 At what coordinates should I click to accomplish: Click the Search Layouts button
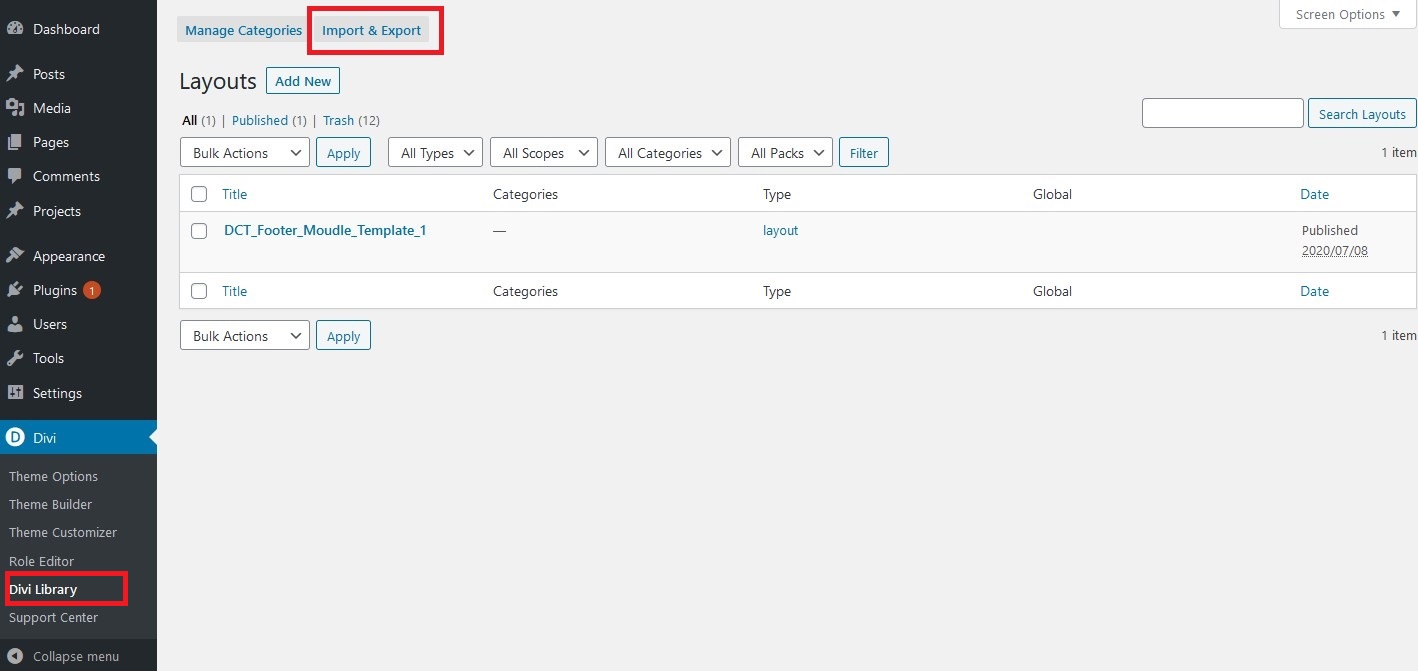tap(1362, 113)
